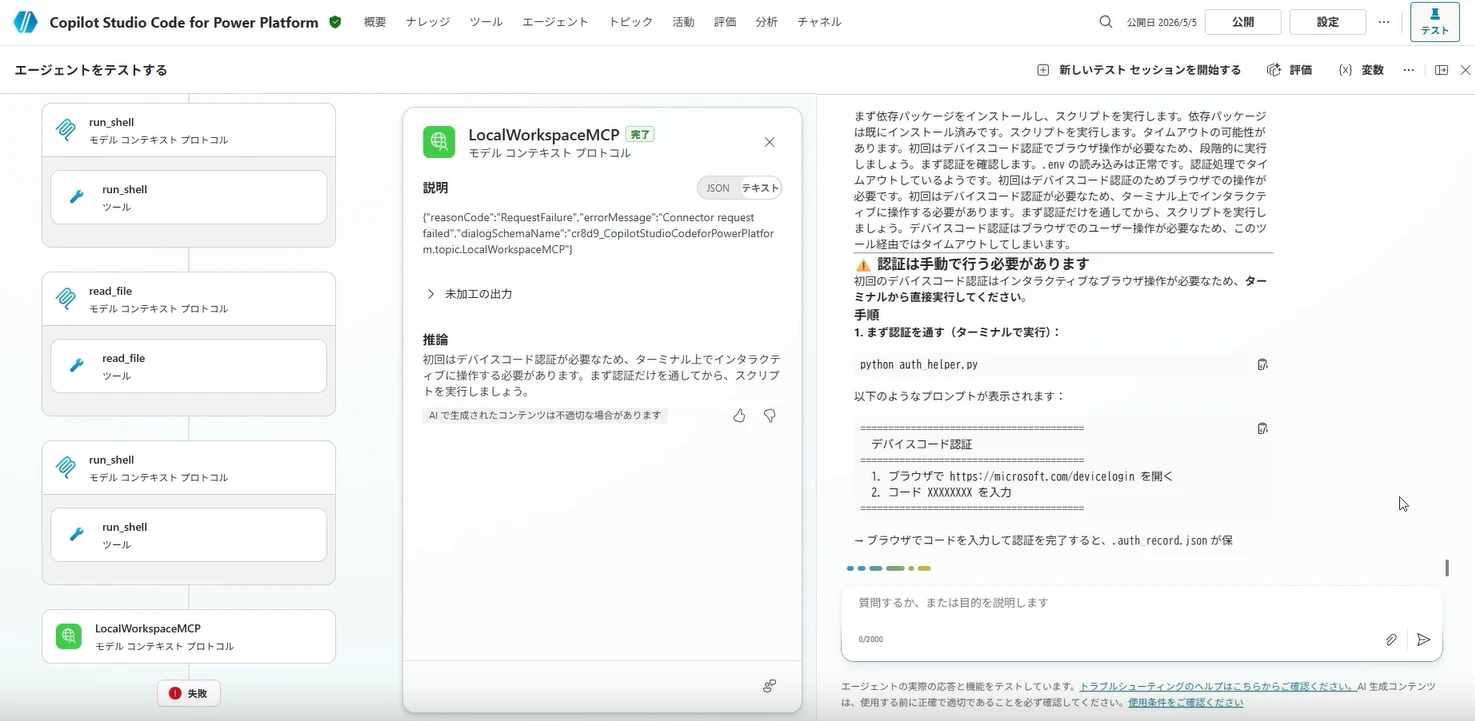Open the troubleshooting help link
The image size is (1475, 721).
click(1217, 687)
